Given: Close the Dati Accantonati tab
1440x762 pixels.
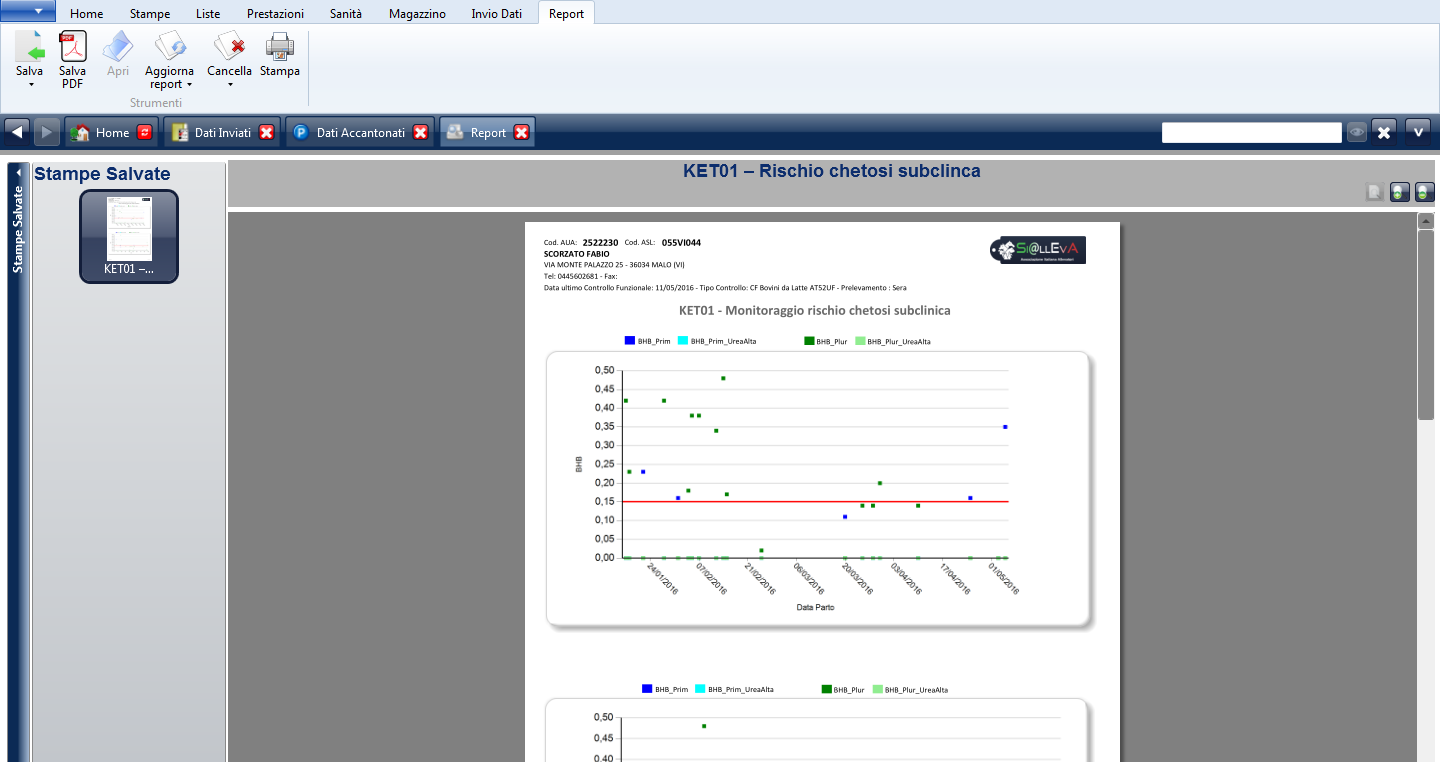Looking at the screenshot, I should [x=421, y=132].
